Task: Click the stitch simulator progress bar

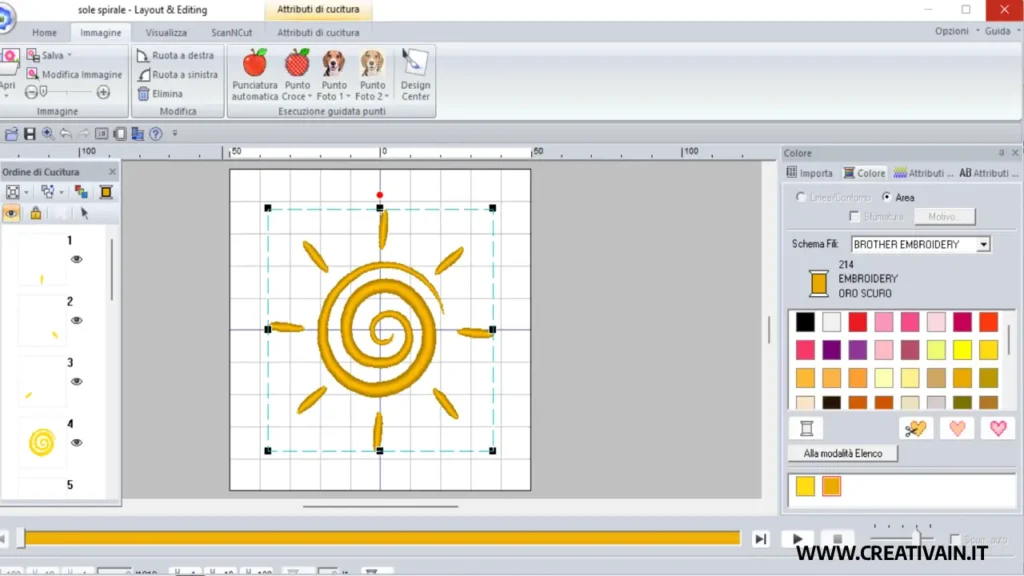Action: pyautogui.click(x=382, y=538)
